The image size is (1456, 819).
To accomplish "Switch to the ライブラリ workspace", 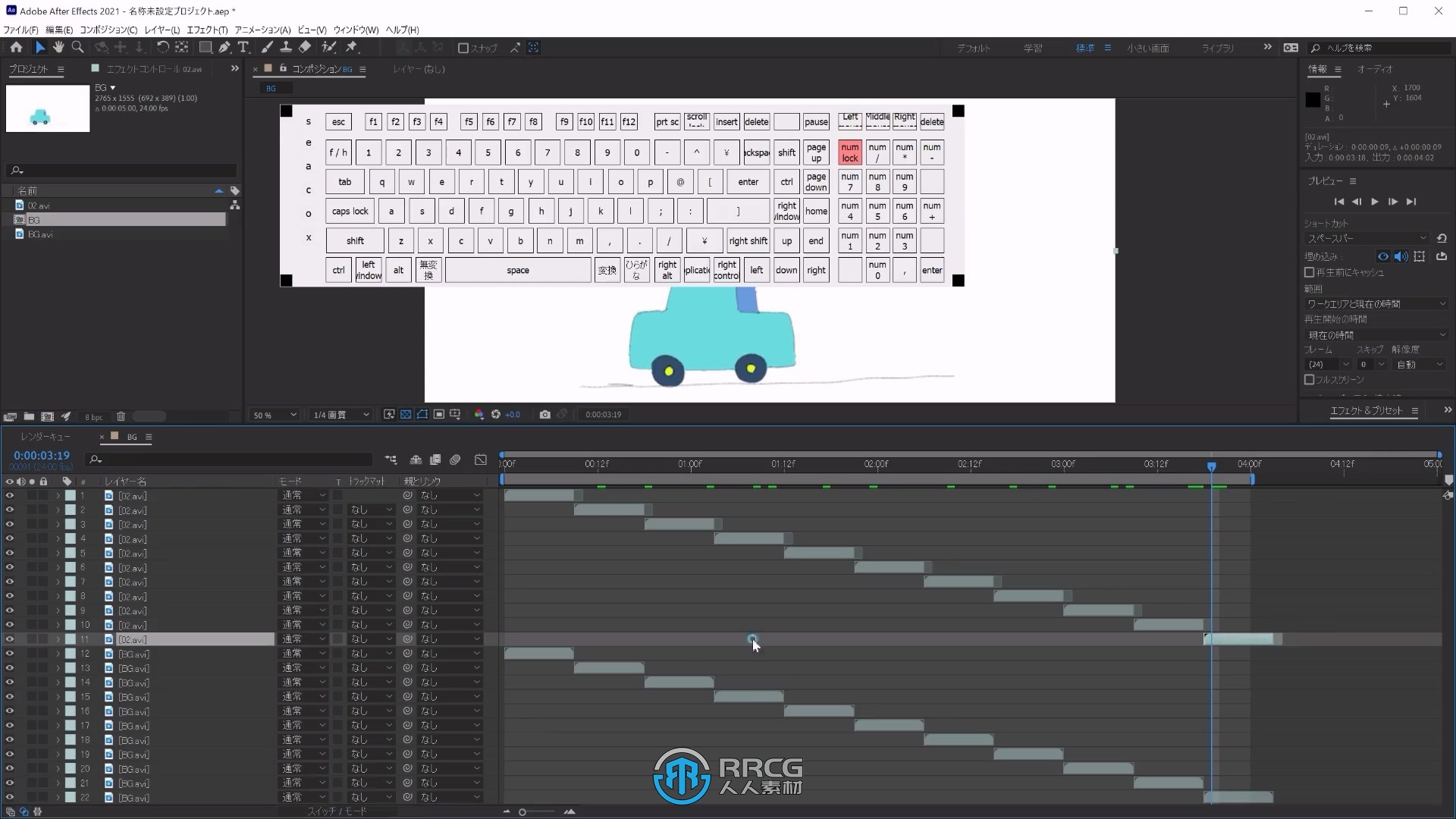I will pyautogui.click(x=1217, y=48).
